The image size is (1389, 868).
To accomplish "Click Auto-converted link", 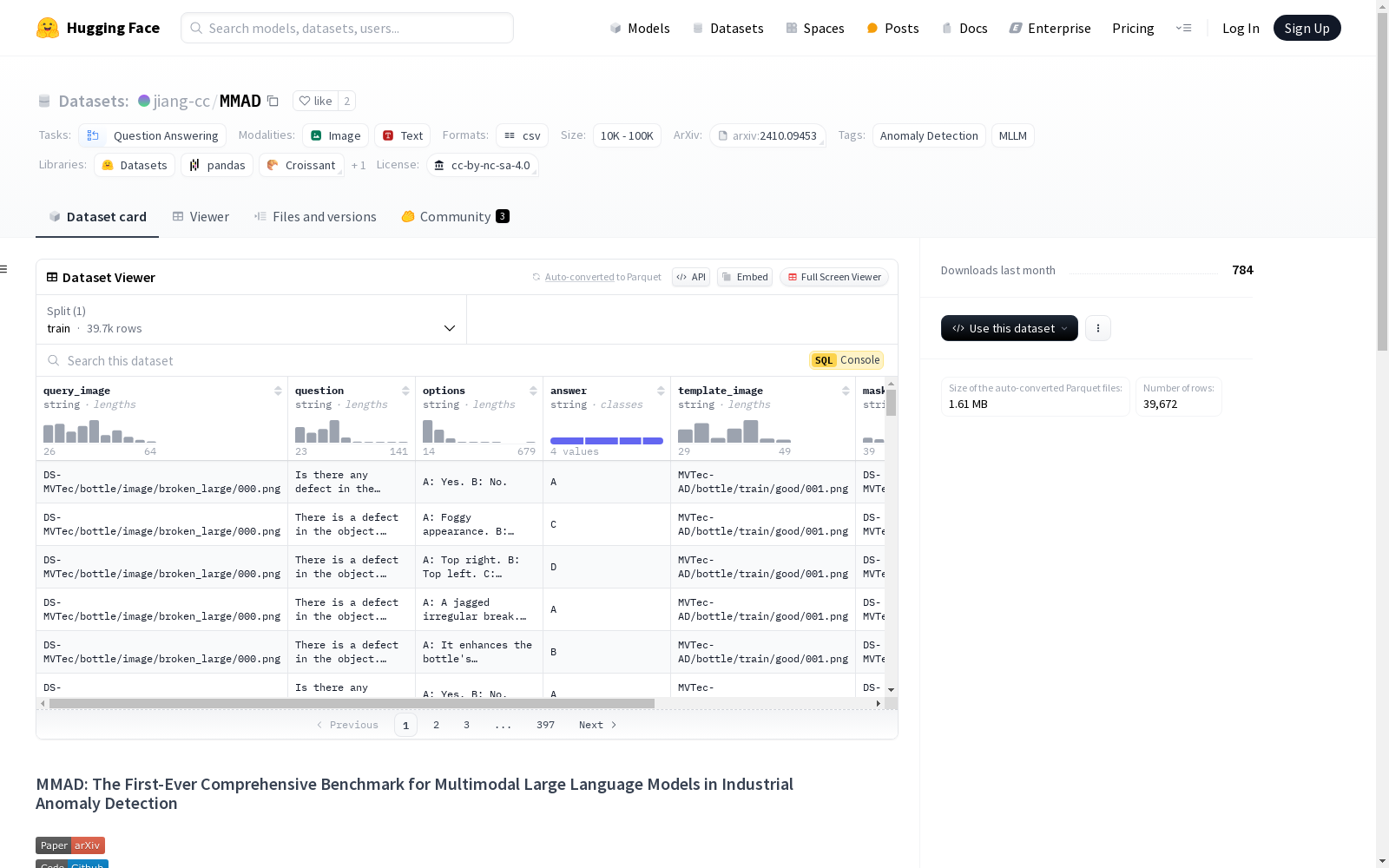I will point(579,277).
